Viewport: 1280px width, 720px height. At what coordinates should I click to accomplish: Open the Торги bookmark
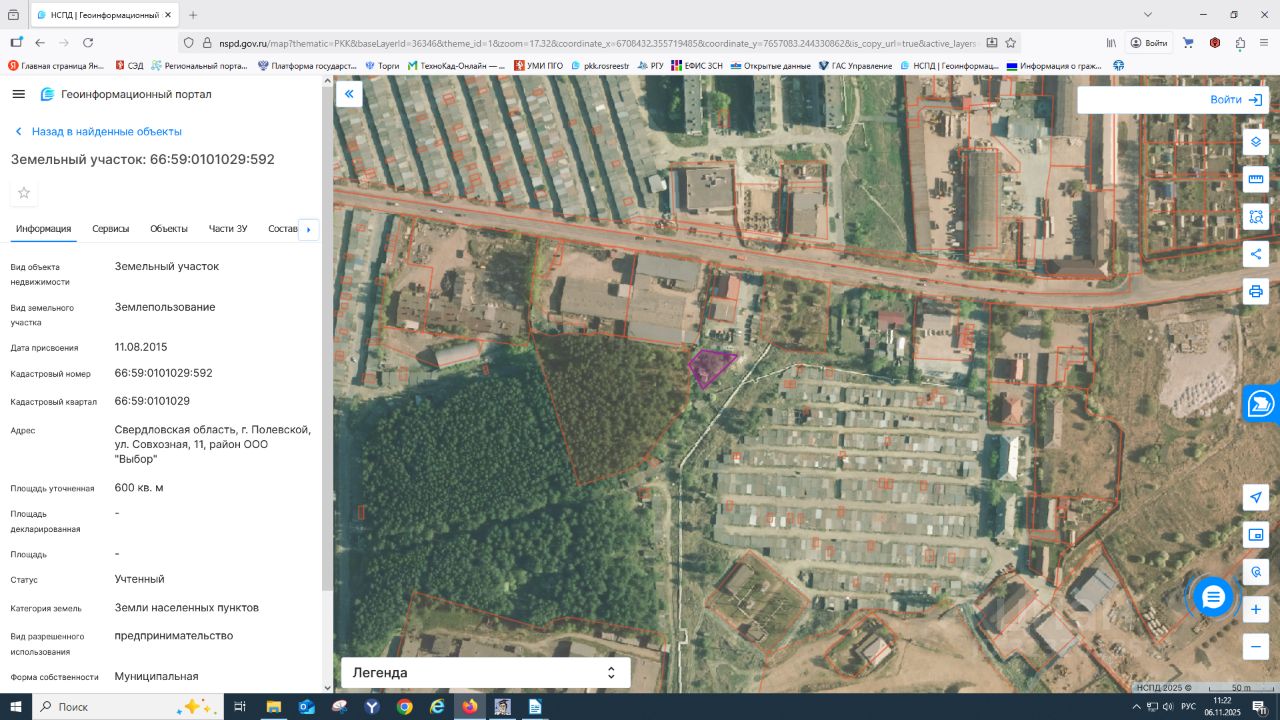click(382, 66)
